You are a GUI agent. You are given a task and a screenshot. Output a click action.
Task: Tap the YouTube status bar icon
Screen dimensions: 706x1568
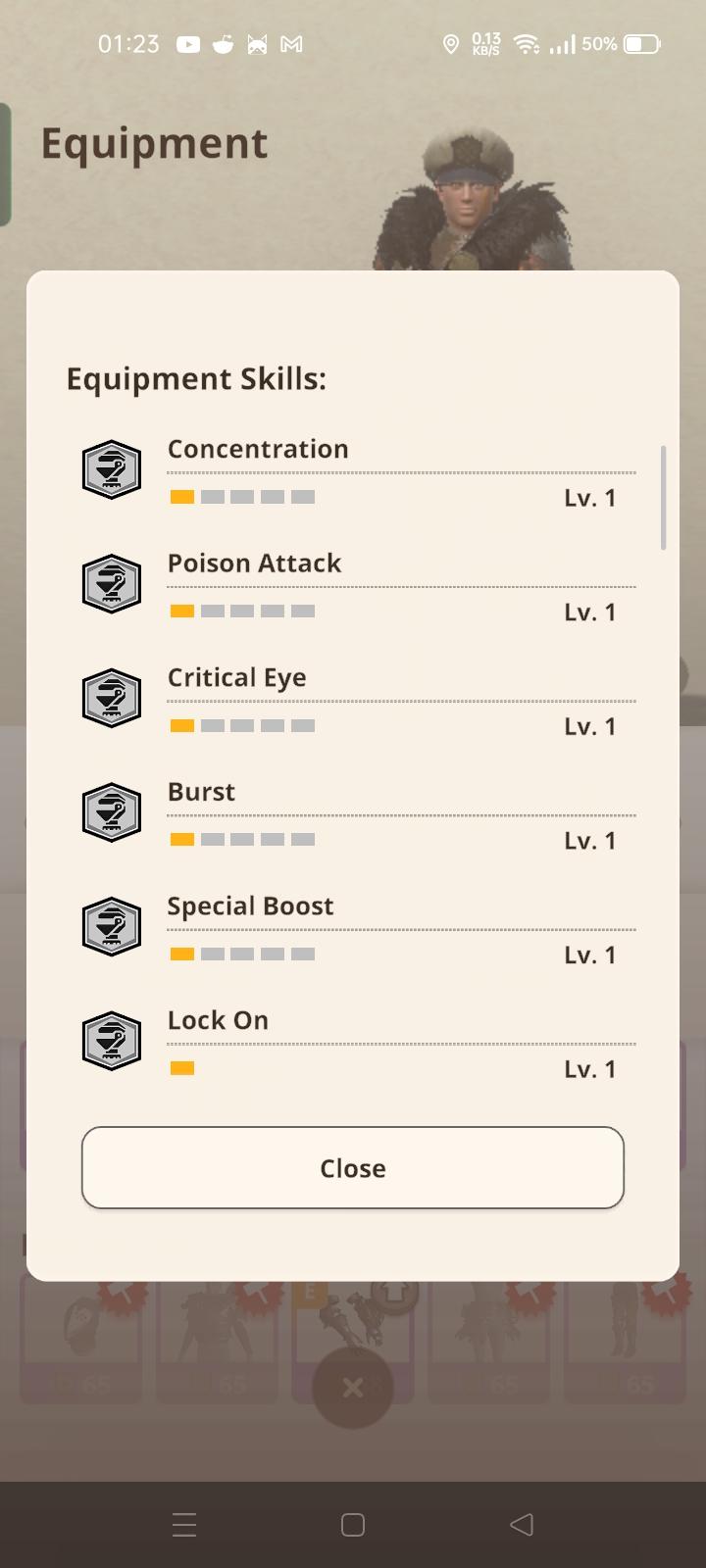point(188,44)
